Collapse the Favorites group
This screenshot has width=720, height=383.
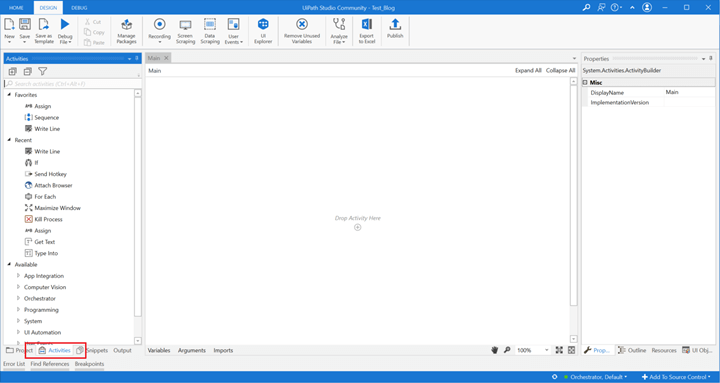(x=9, y=95)
